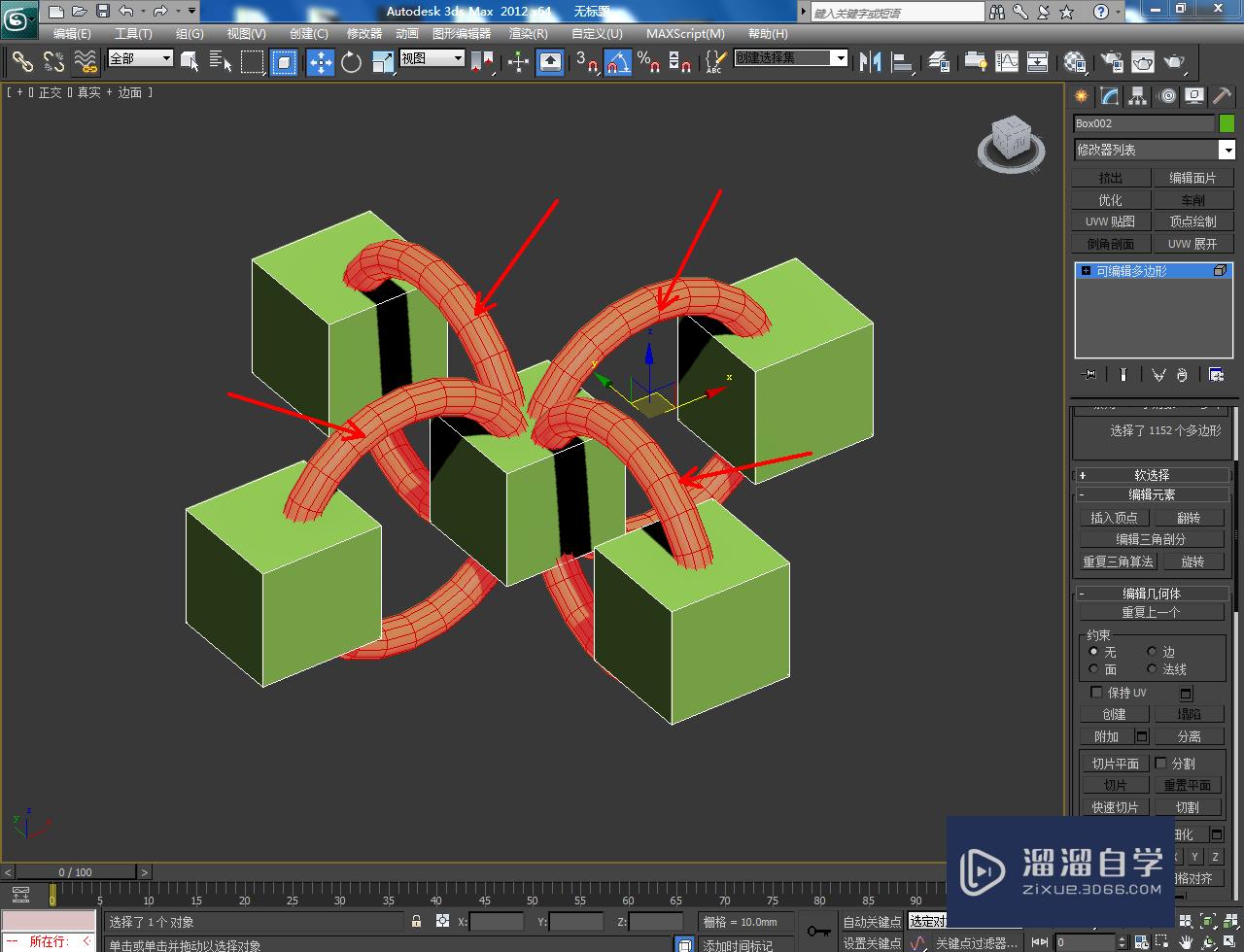
Task: Open Schematic View icon
Action: tap(1038, 62)
